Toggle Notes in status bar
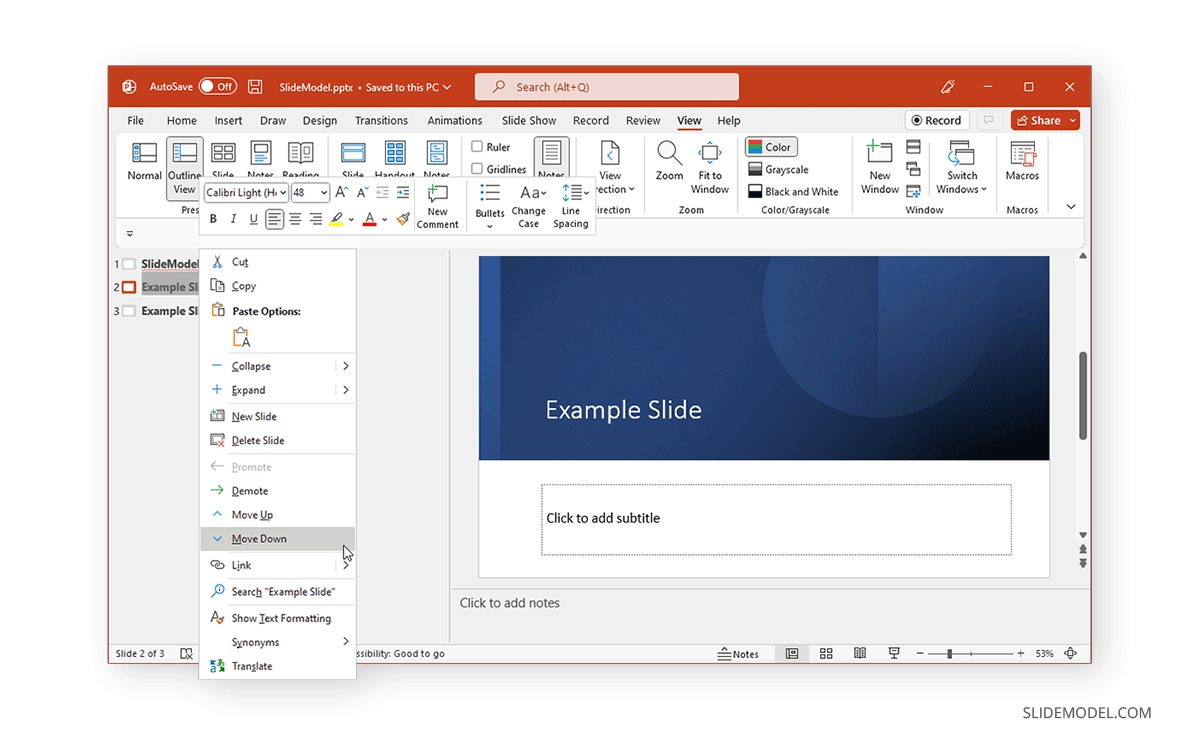Screen dimensions: 1200x743 739,654
